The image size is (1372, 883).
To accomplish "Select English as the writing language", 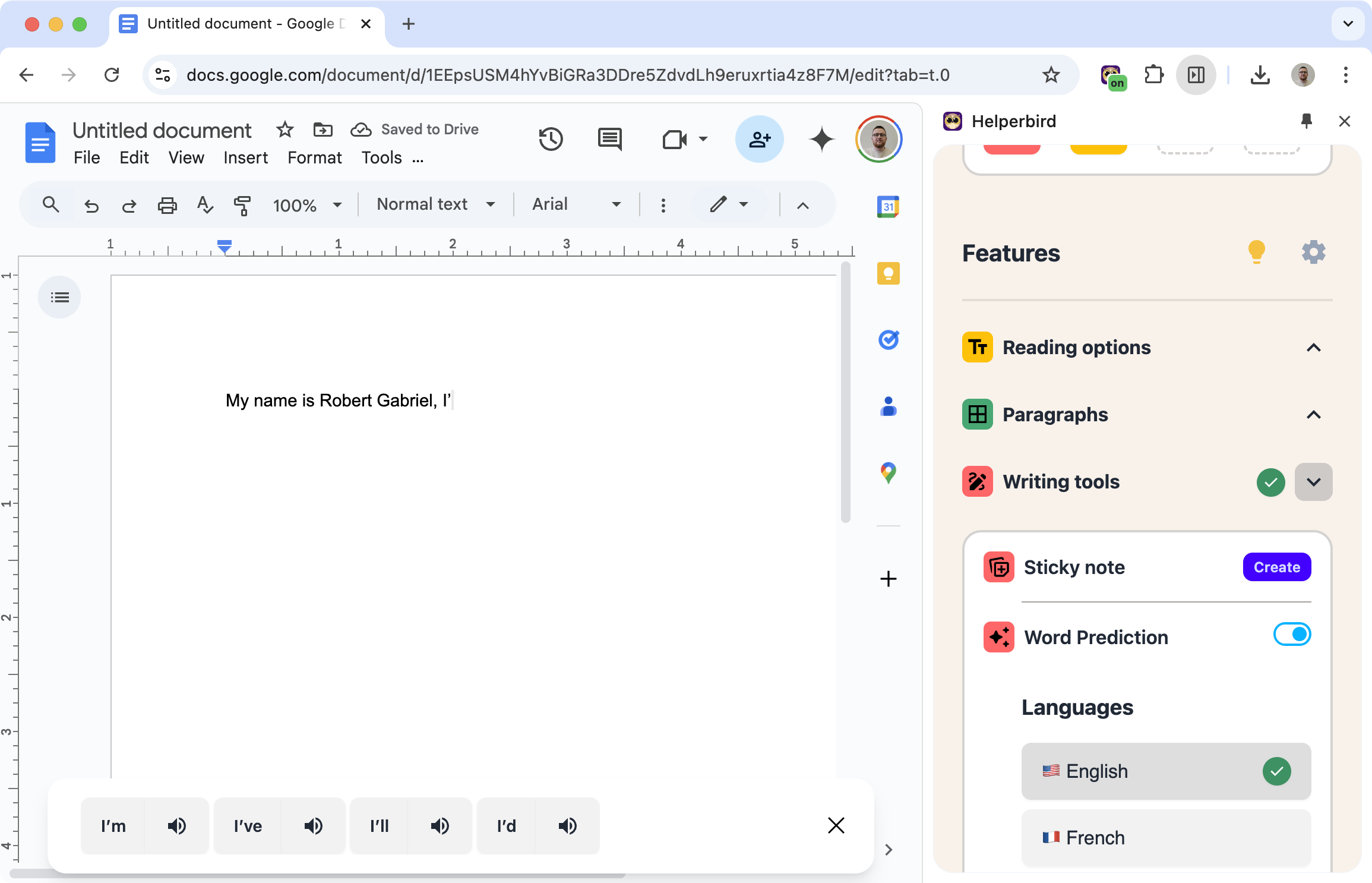I will (1165, 771).
